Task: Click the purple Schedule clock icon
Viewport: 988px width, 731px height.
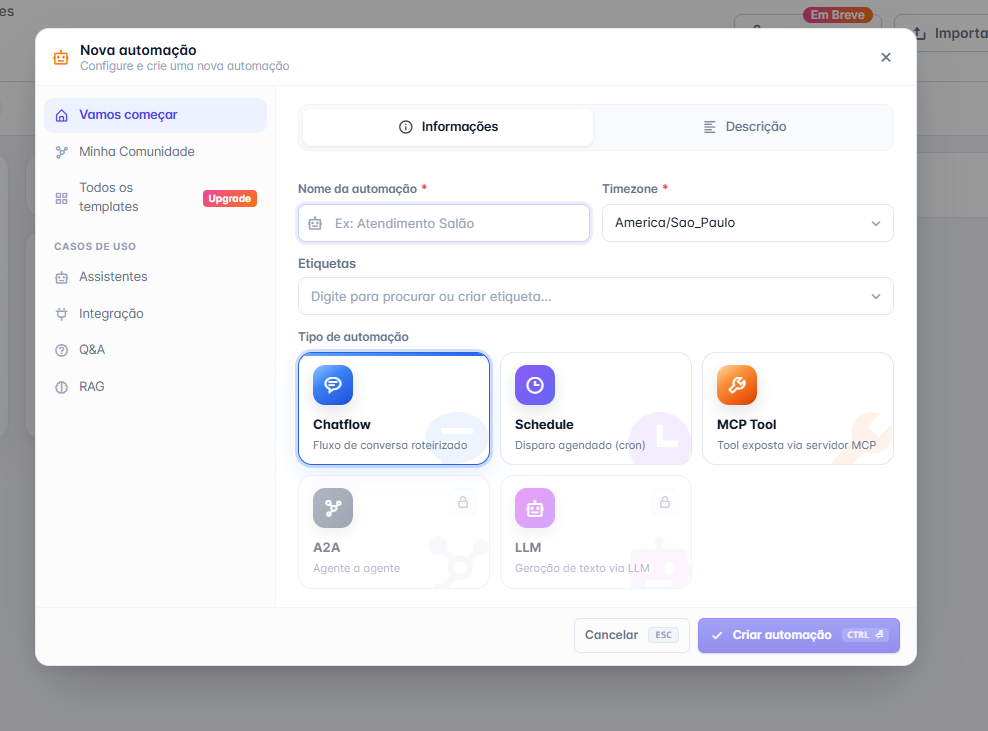Action: pyautogui.click(x=535, y=385)
